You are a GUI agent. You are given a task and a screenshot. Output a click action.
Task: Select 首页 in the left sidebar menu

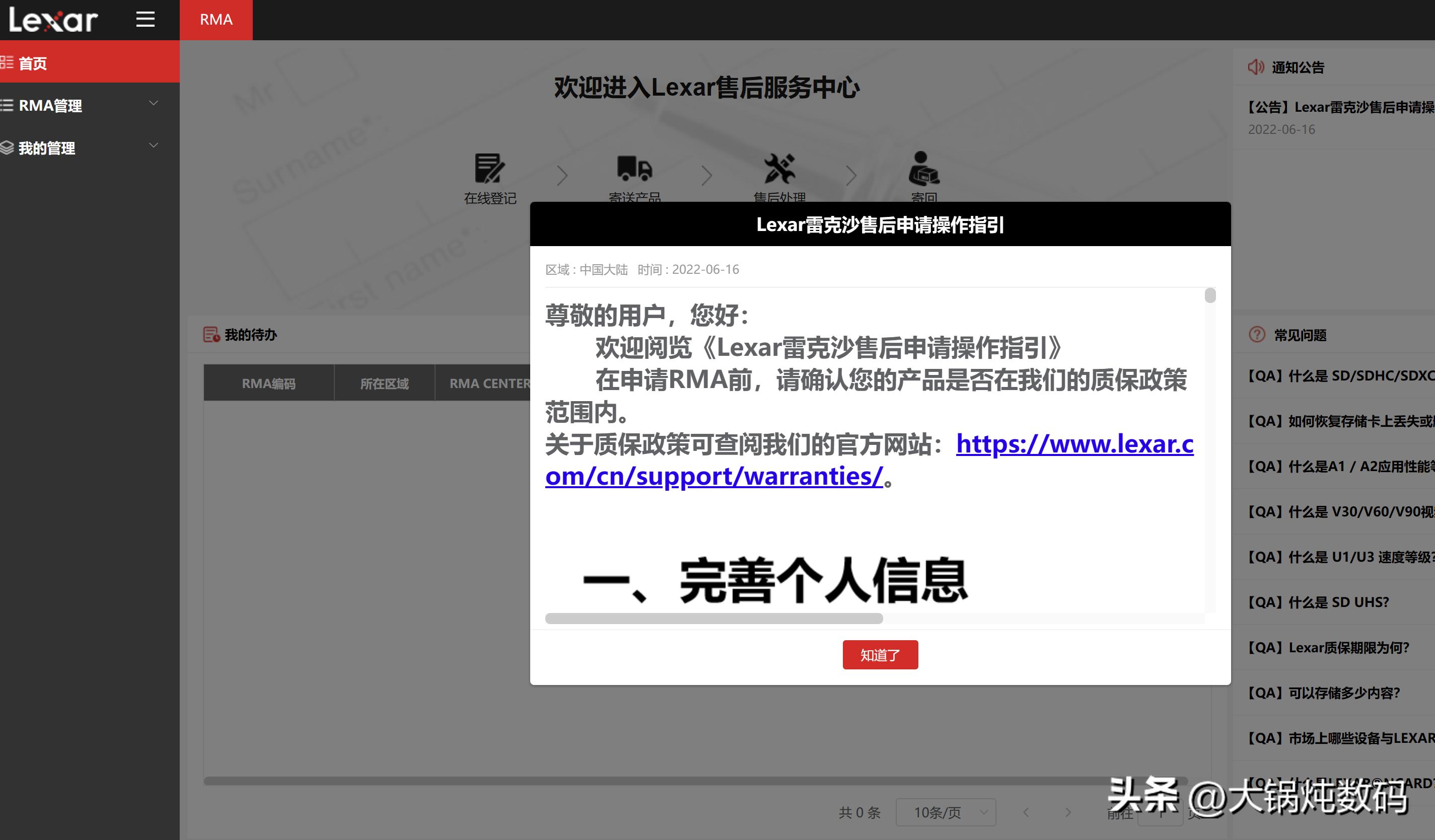point(34,62)
